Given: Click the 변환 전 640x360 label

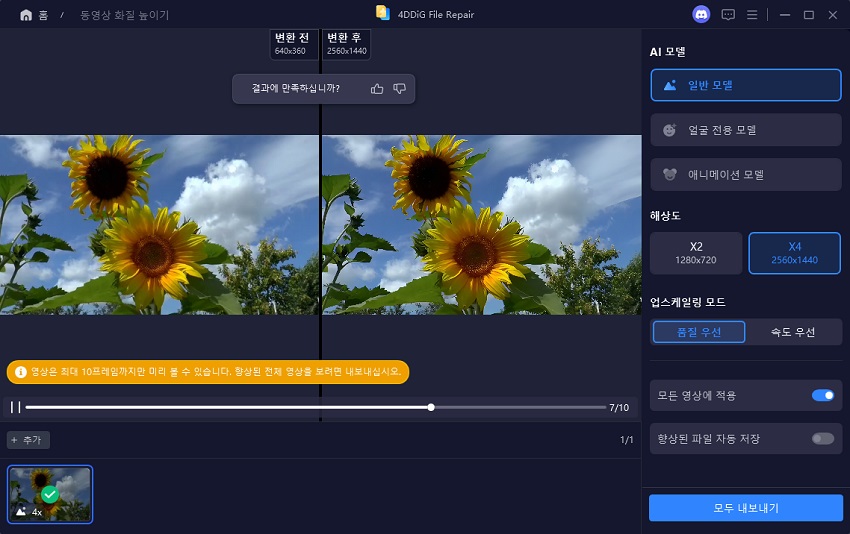Looking at the screenshot, I should pyautogui.click(x=292, y=44).
